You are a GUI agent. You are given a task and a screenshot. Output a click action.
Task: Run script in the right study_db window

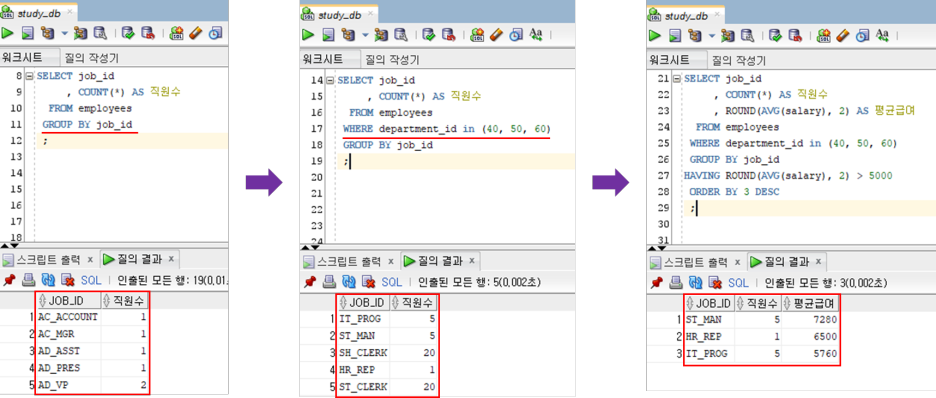pyautogui.click(x=675, y=35)
